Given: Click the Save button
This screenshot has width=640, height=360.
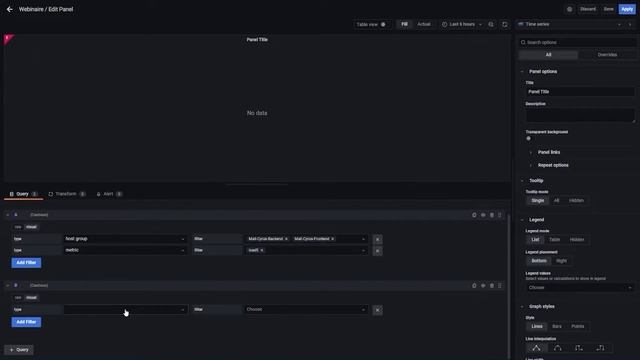Looking at the screenshot, I should point(609,9).
